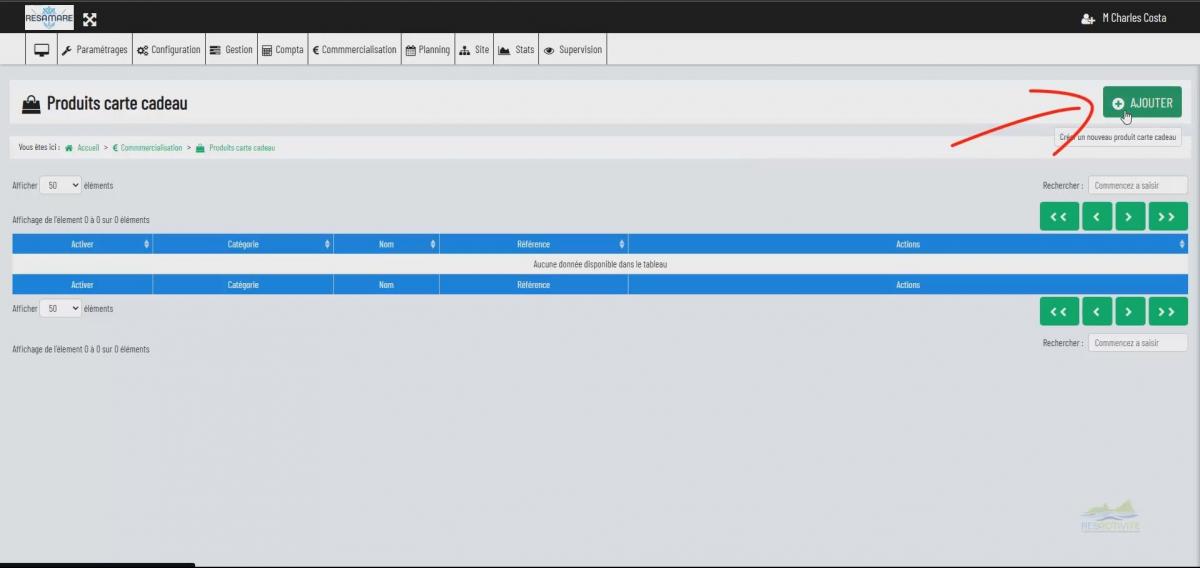Sort by the Catégorie column header
1200x568 pixels.
click(243, 244)
